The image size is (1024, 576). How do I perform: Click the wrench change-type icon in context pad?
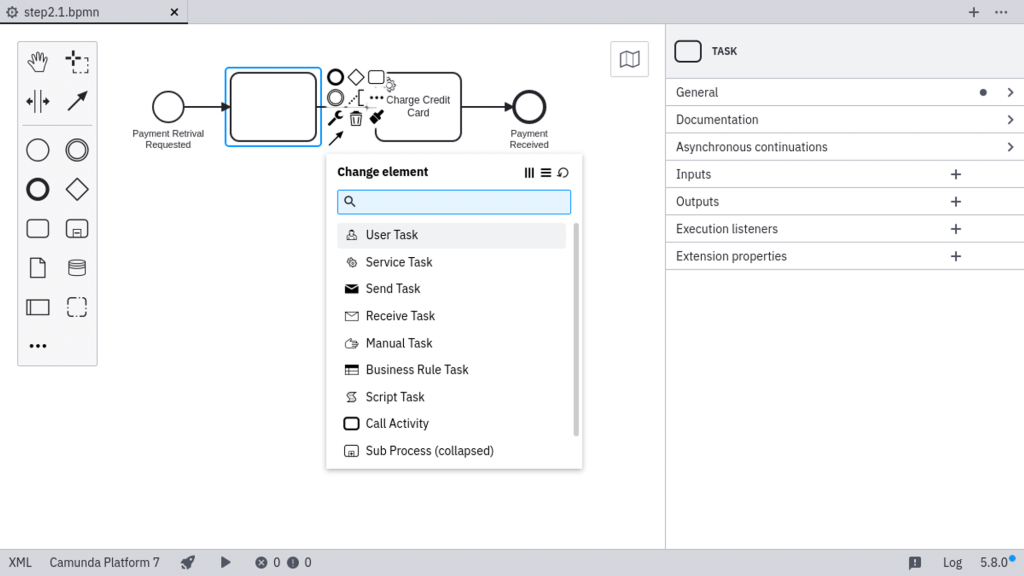pos(335,118)
